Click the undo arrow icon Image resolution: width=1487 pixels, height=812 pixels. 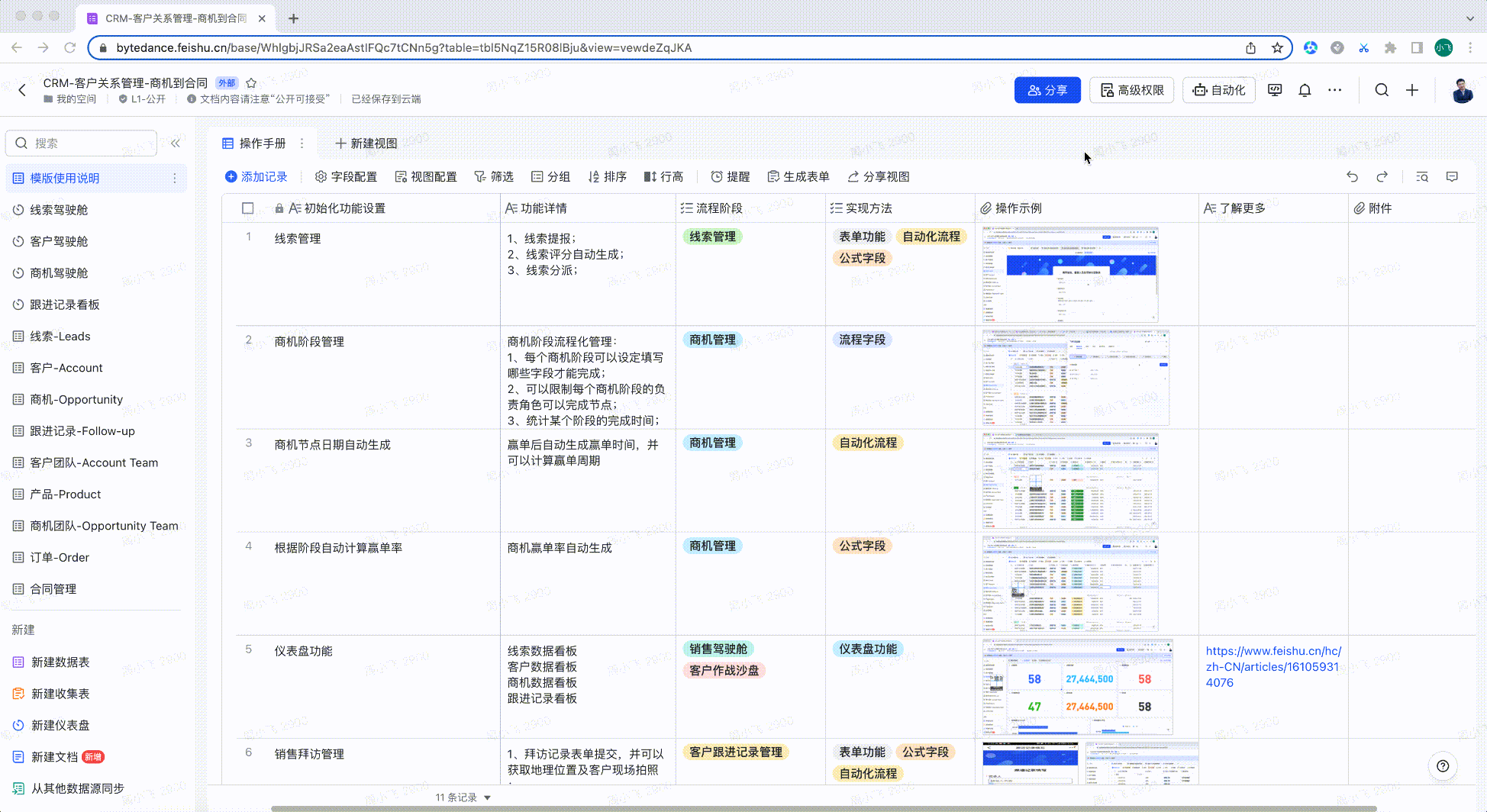click(x=1352, y=176)
